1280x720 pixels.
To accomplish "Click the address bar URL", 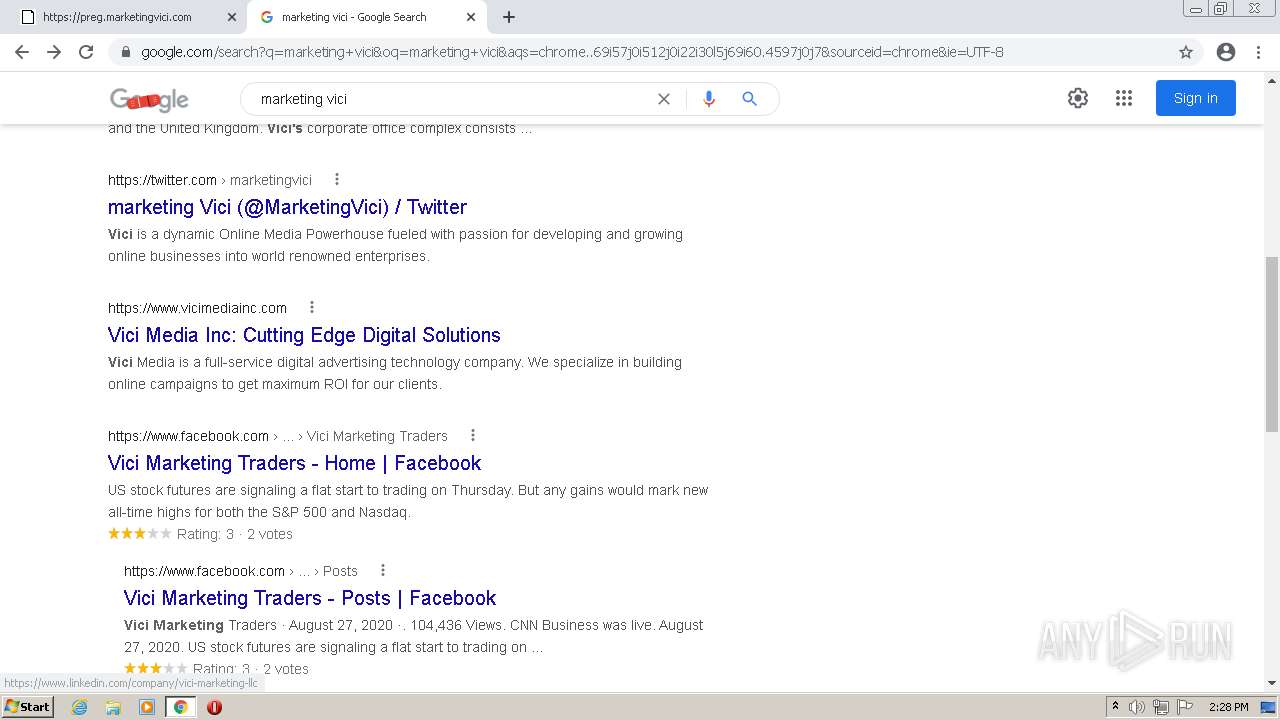I will 572,52.
